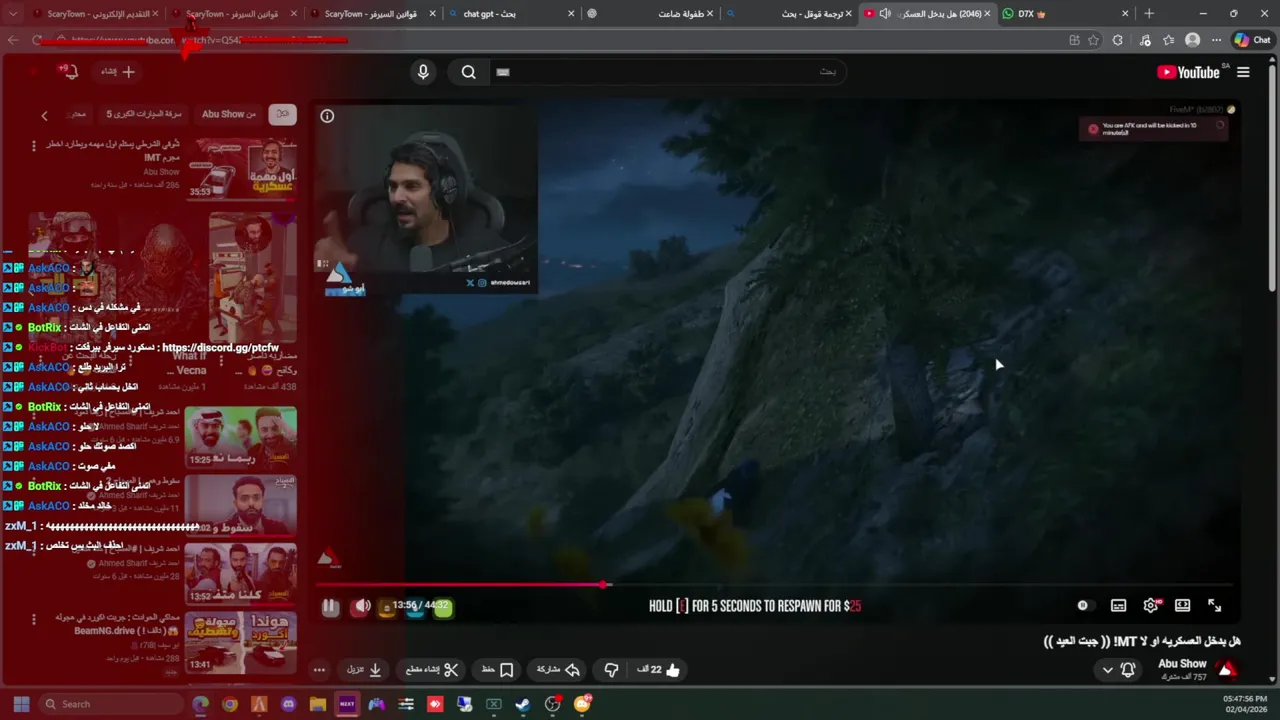Open the discord.gg/ptcfw link in chat

[x=220, y=348]
